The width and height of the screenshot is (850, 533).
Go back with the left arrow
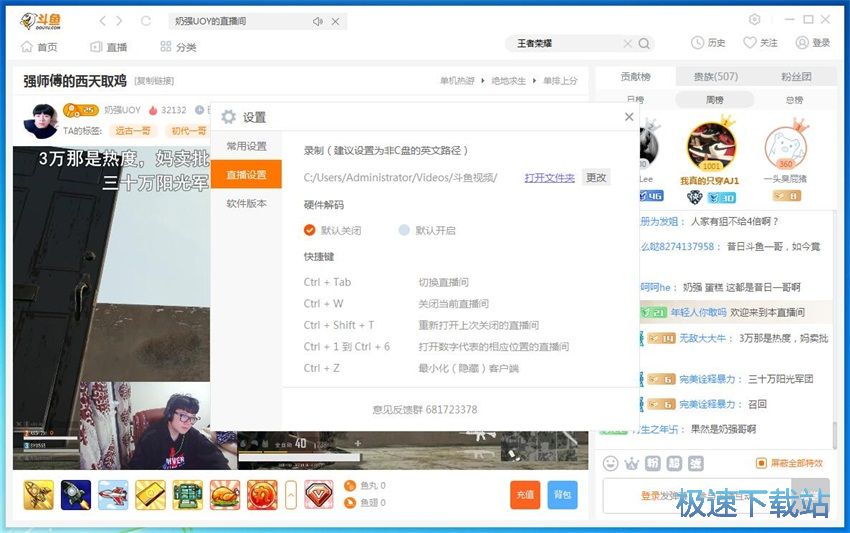(x=102, y=21)
